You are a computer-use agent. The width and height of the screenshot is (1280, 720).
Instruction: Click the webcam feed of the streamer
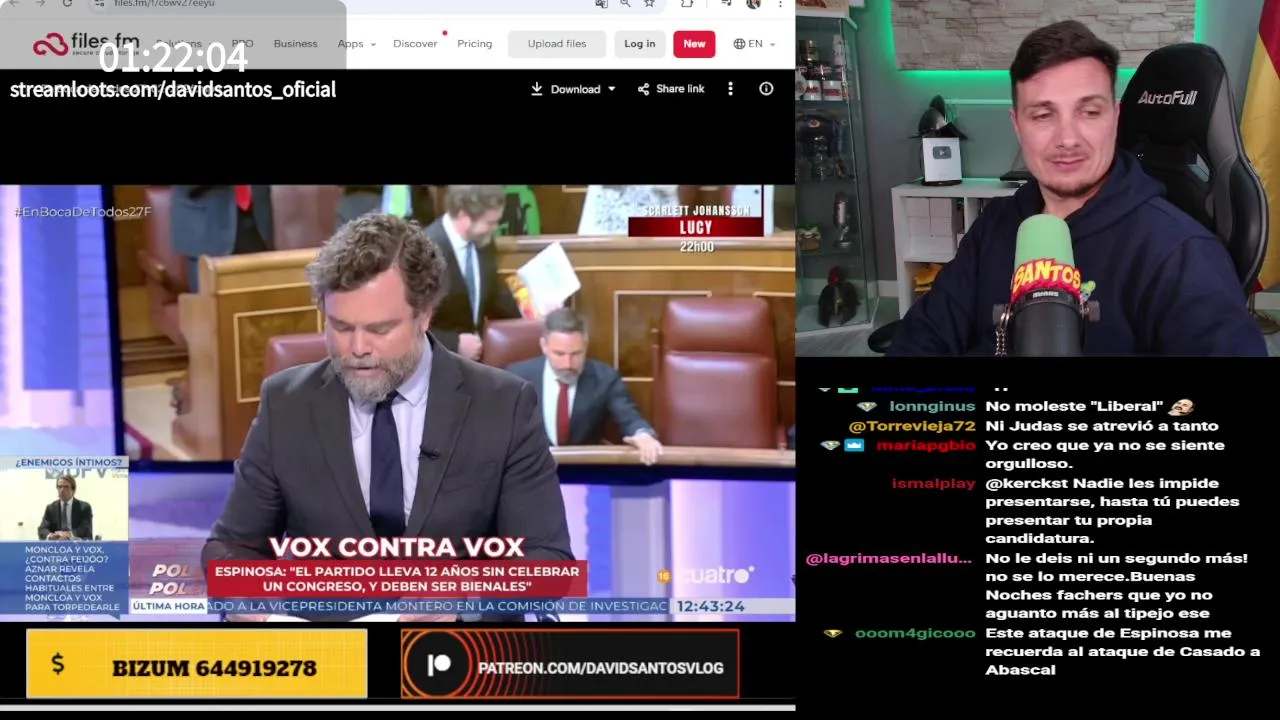pyautogui.click(x=1037, y=178)
